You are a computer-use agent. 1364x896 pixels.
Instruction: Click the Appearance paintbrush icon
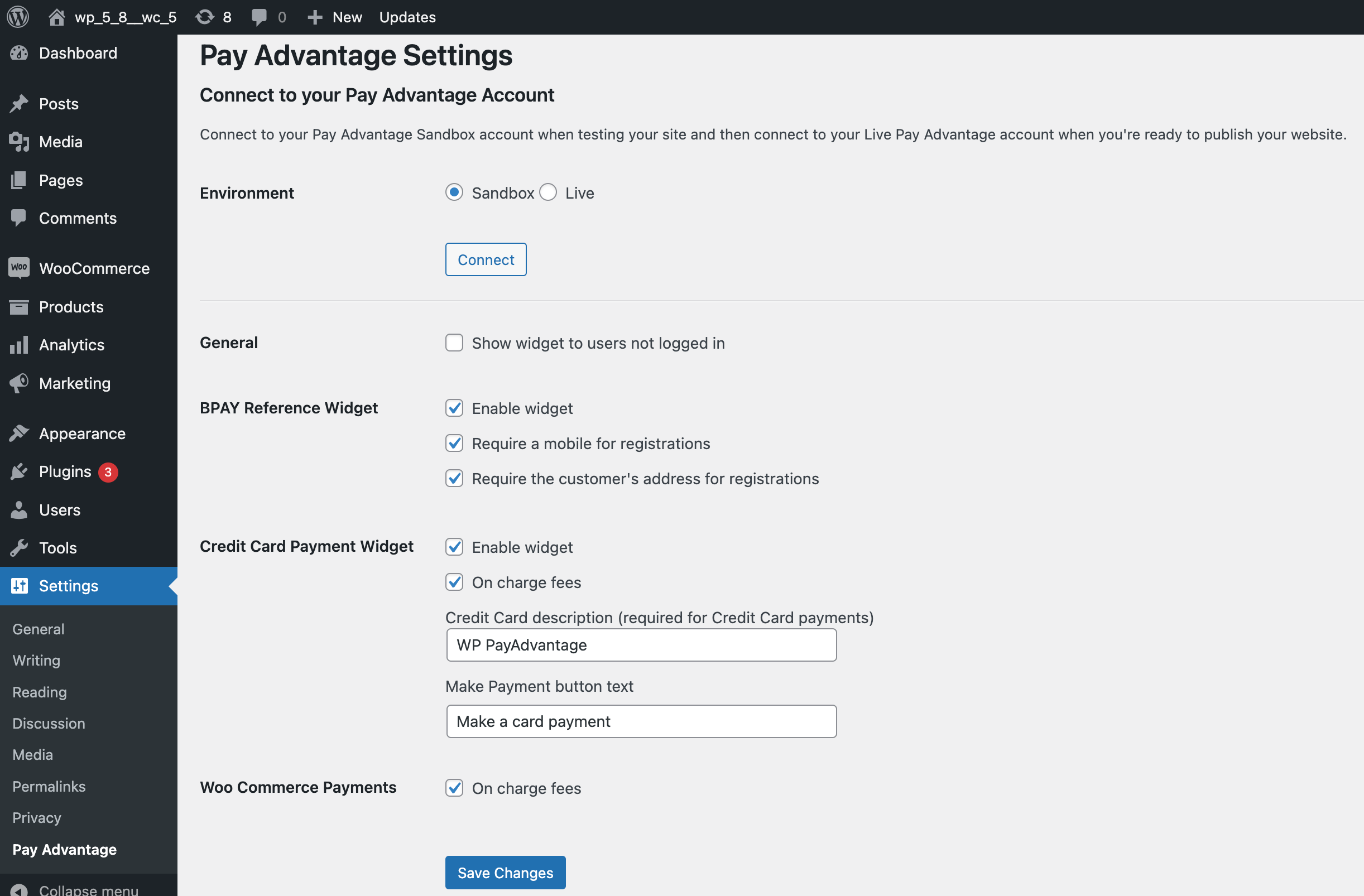click(x=19, y=433)
